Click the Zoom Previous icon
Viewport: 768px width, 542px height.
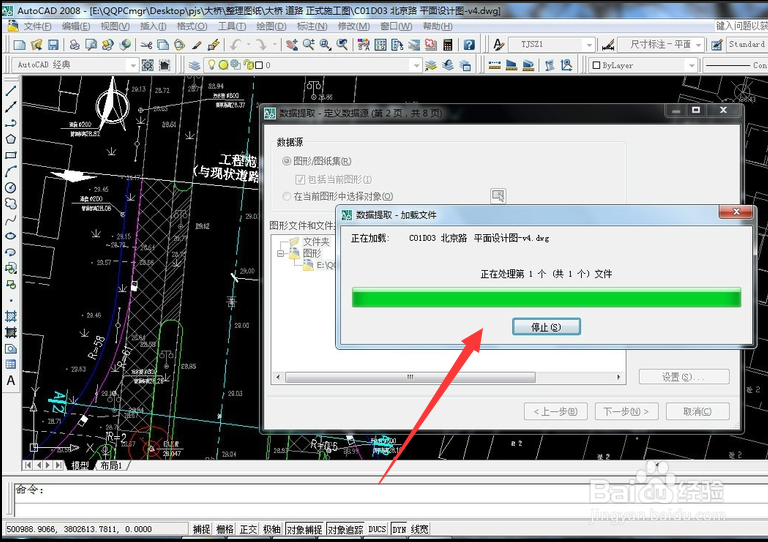342,45
